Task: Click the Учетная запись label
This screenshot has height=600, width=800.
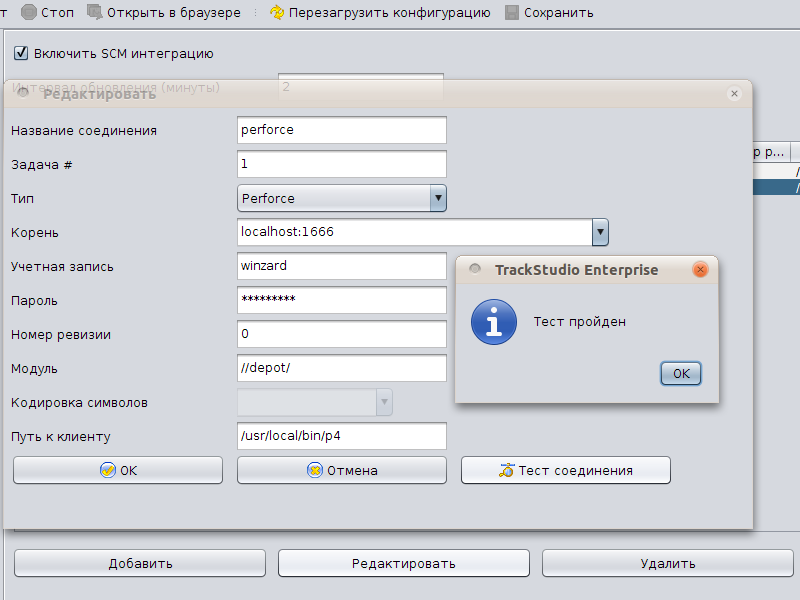Action: (62, 267)
